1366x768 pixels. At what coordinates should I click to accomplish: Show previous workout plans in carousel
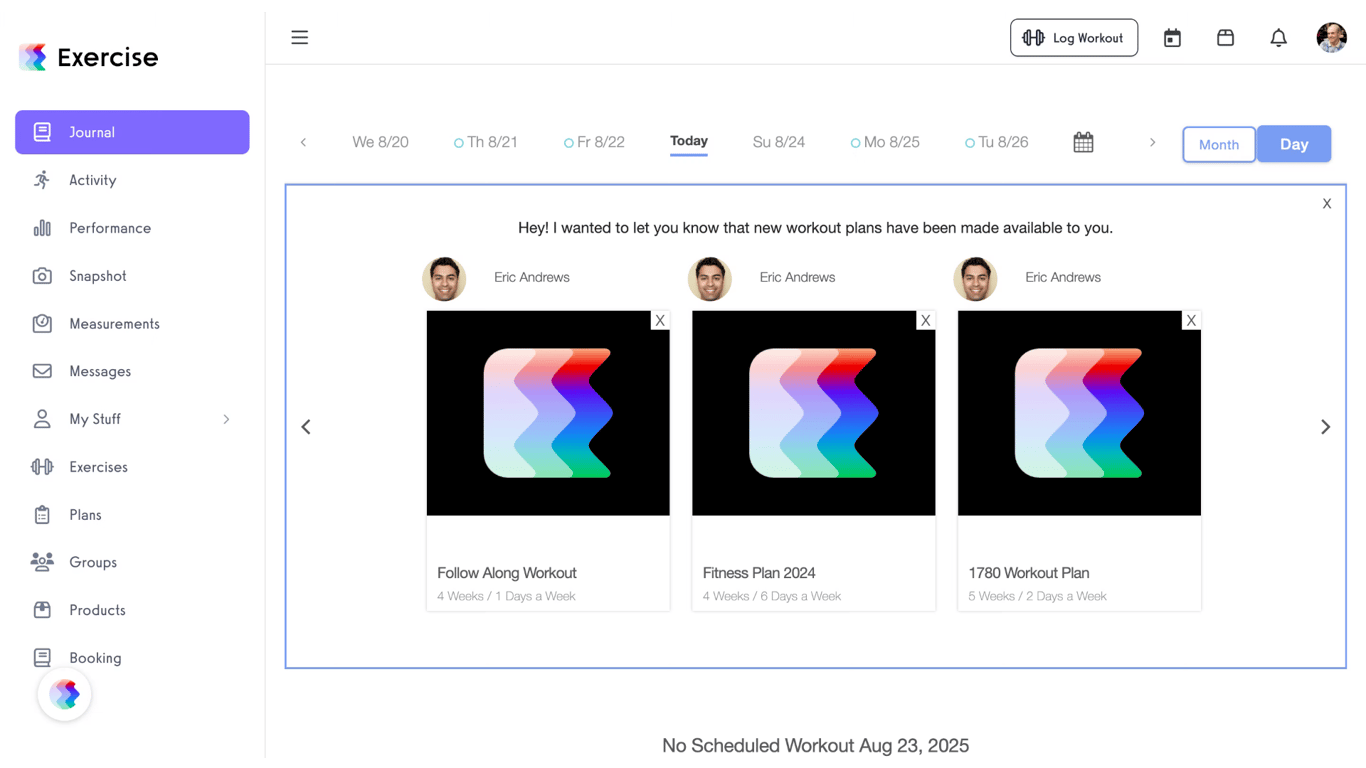[306, 427]
